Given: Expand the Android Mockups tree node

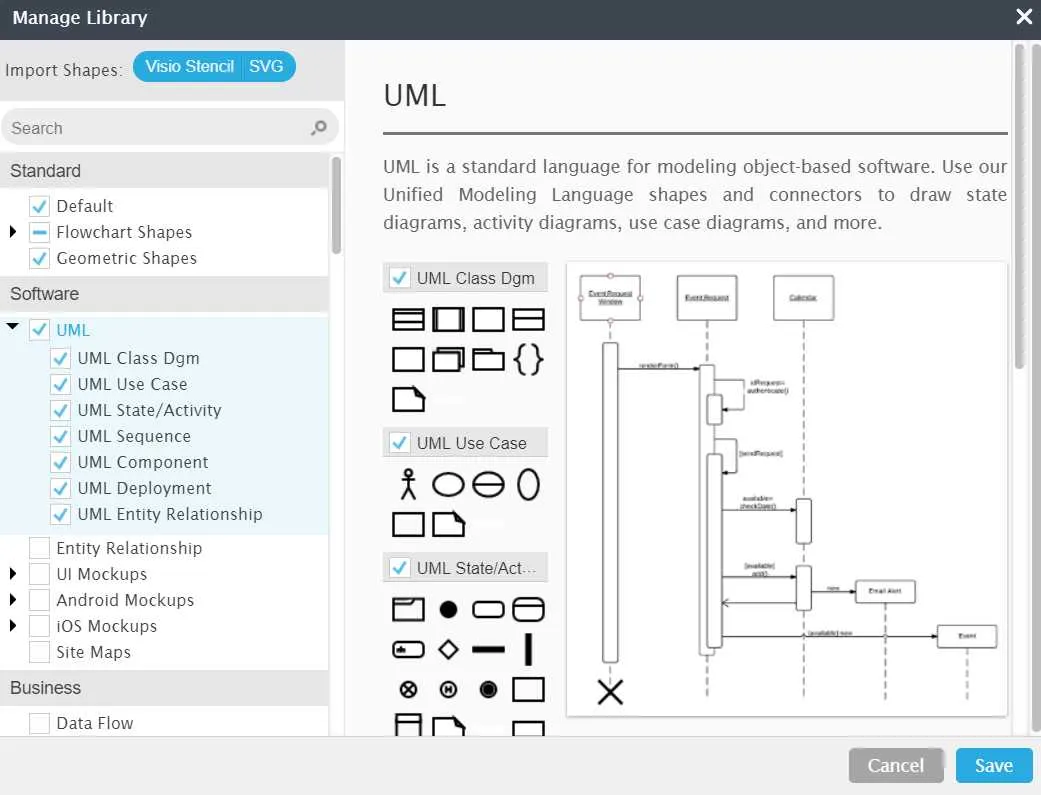Looking at the screenshot, I should click(x=13, y=600).
